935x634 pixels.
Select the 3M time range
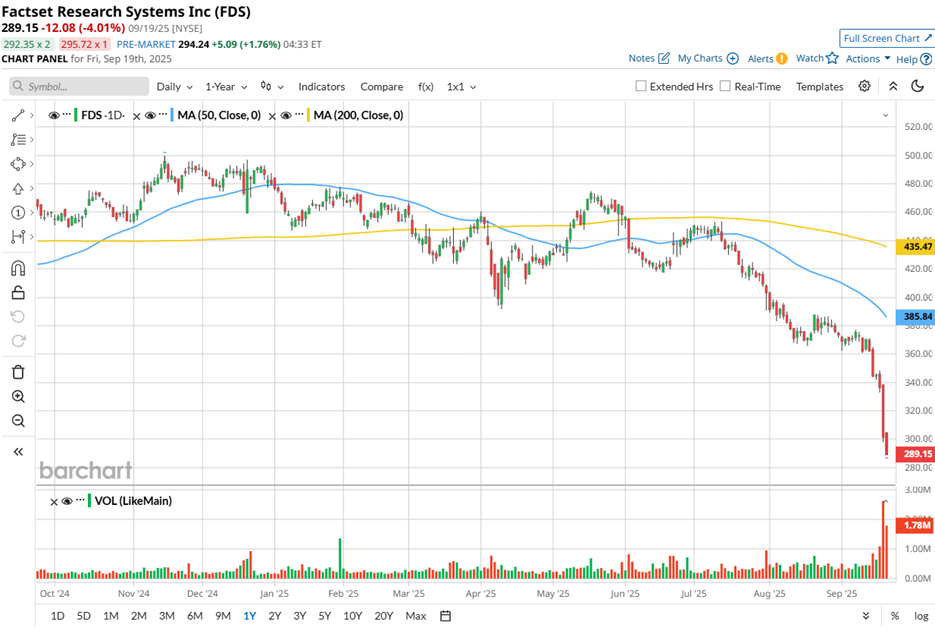click(x=167, y=616)
